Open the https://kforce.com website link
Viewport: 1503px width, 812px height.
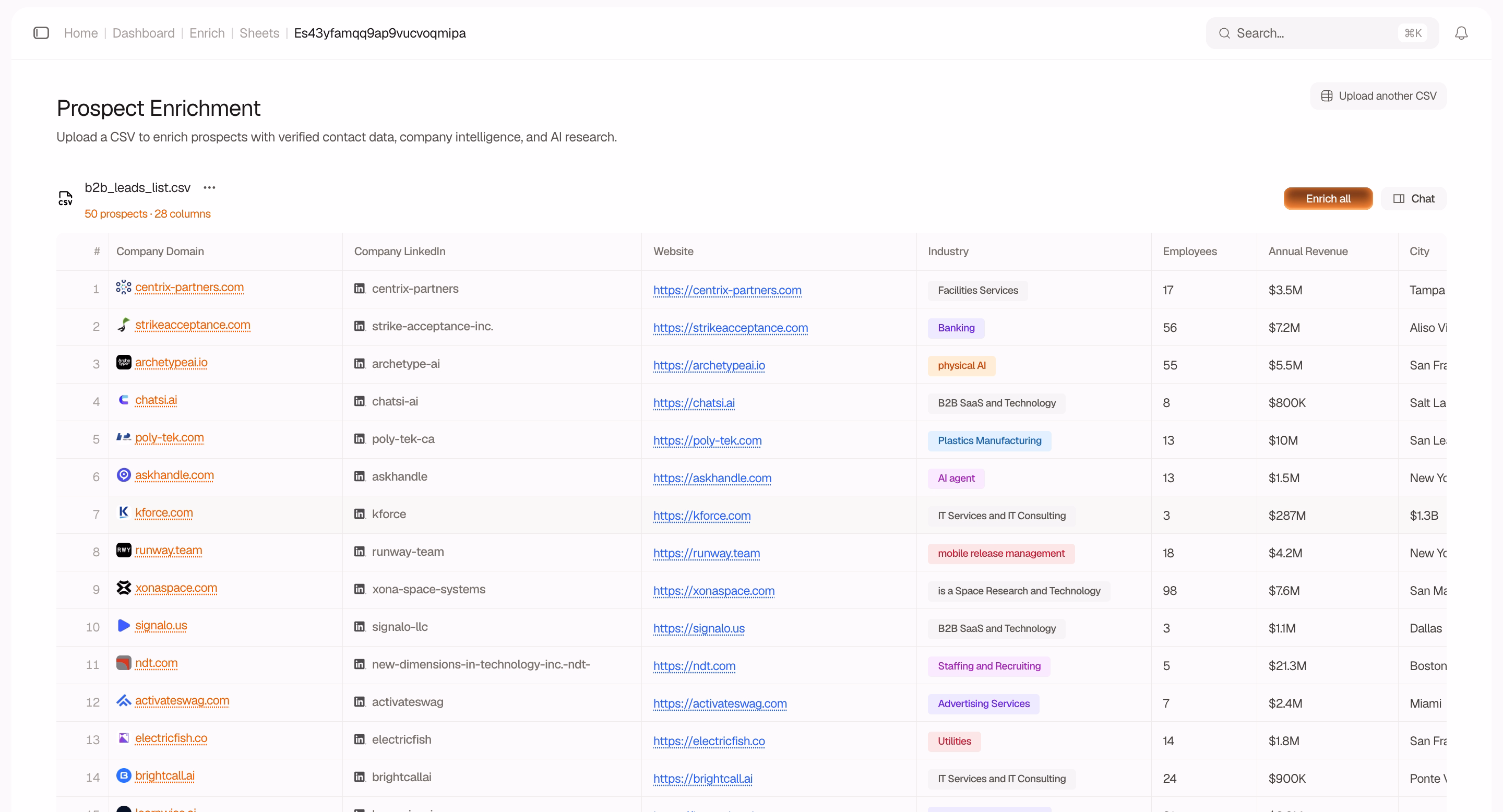click(x=702, y=515)
